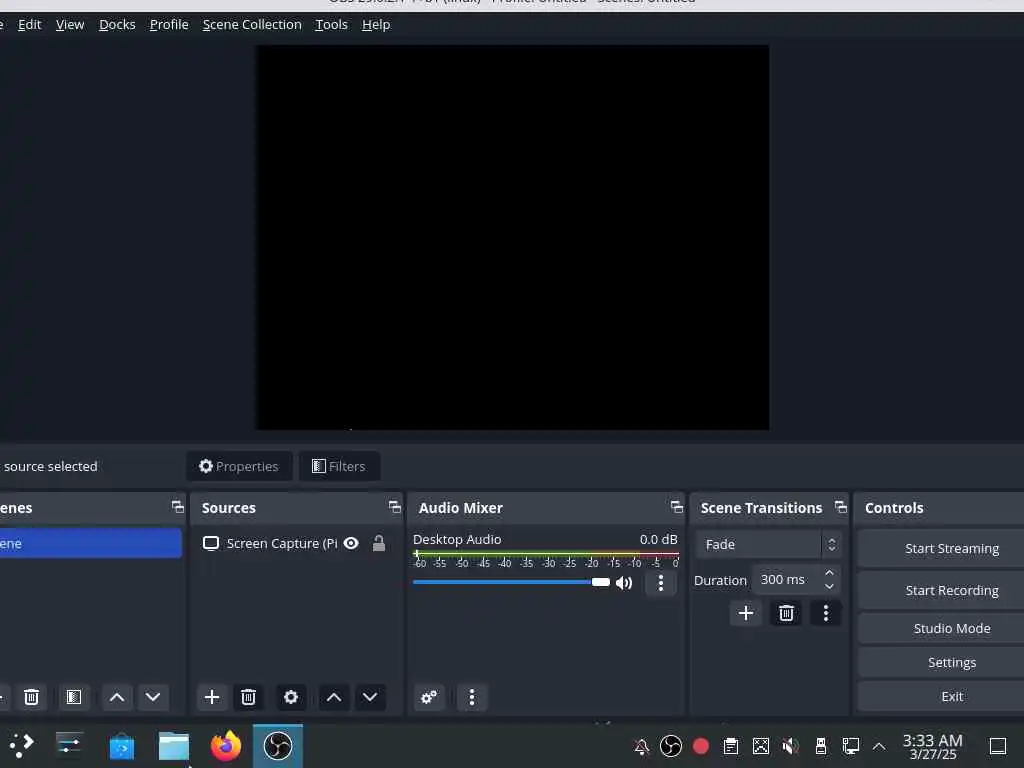Select the highlighted scene in Scenes list
Image resolution: width=1024 pixels, height=768 pixels.
pyautogui.click(x=91, y=543)
